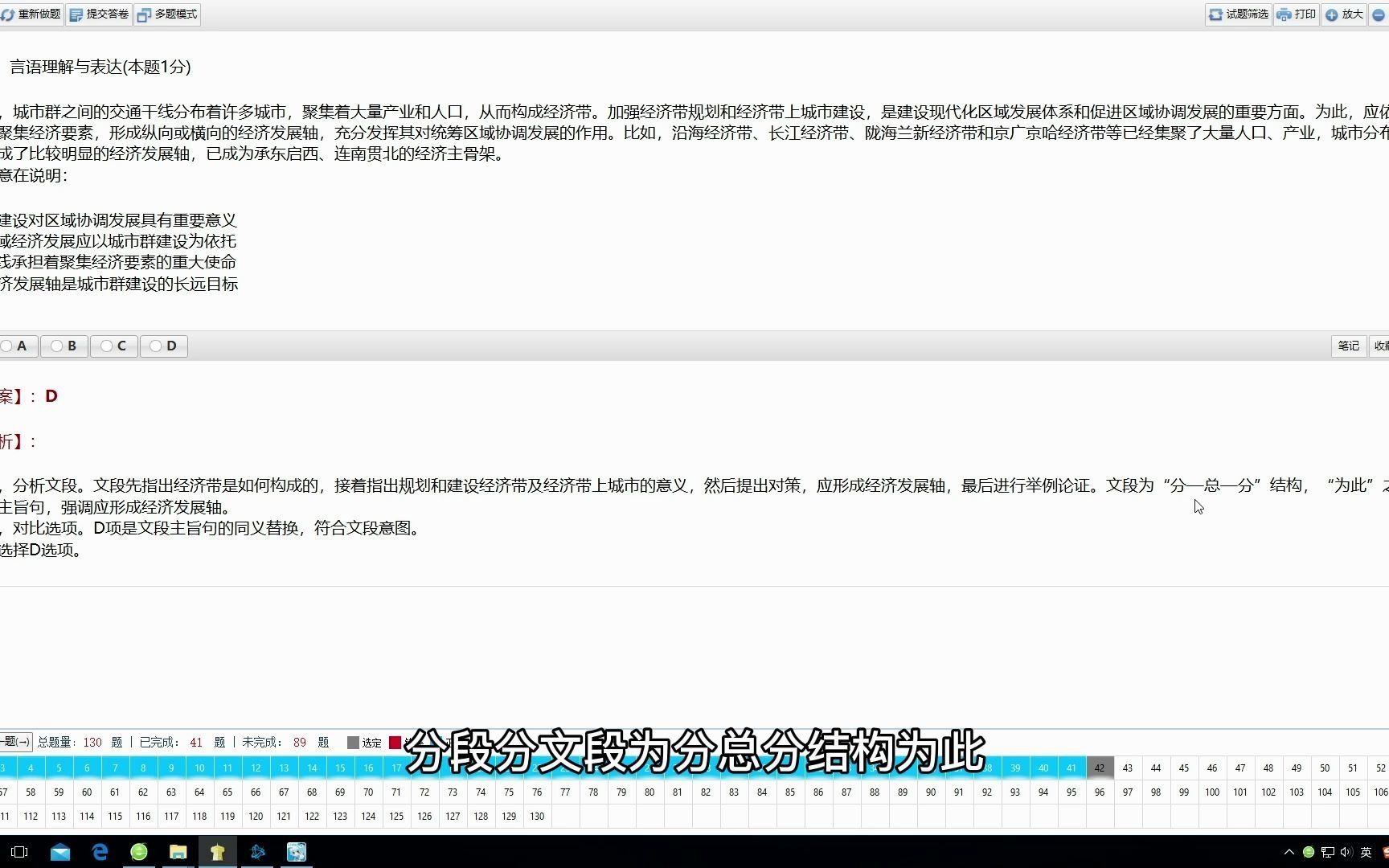Jump to question 46 in grid

click(1212, 768)
